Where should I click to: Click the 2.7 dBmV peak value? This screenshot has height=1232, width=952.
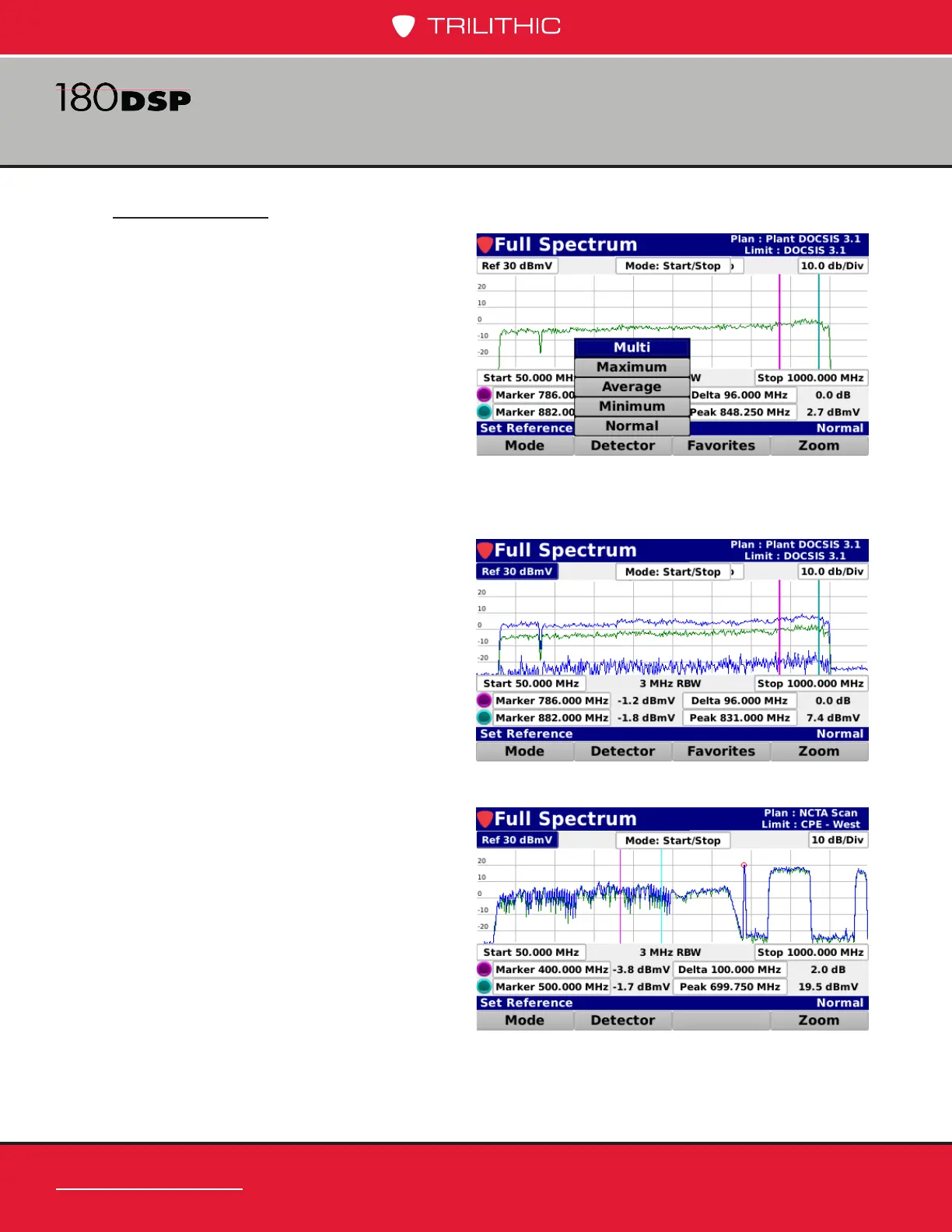point(833,412)
